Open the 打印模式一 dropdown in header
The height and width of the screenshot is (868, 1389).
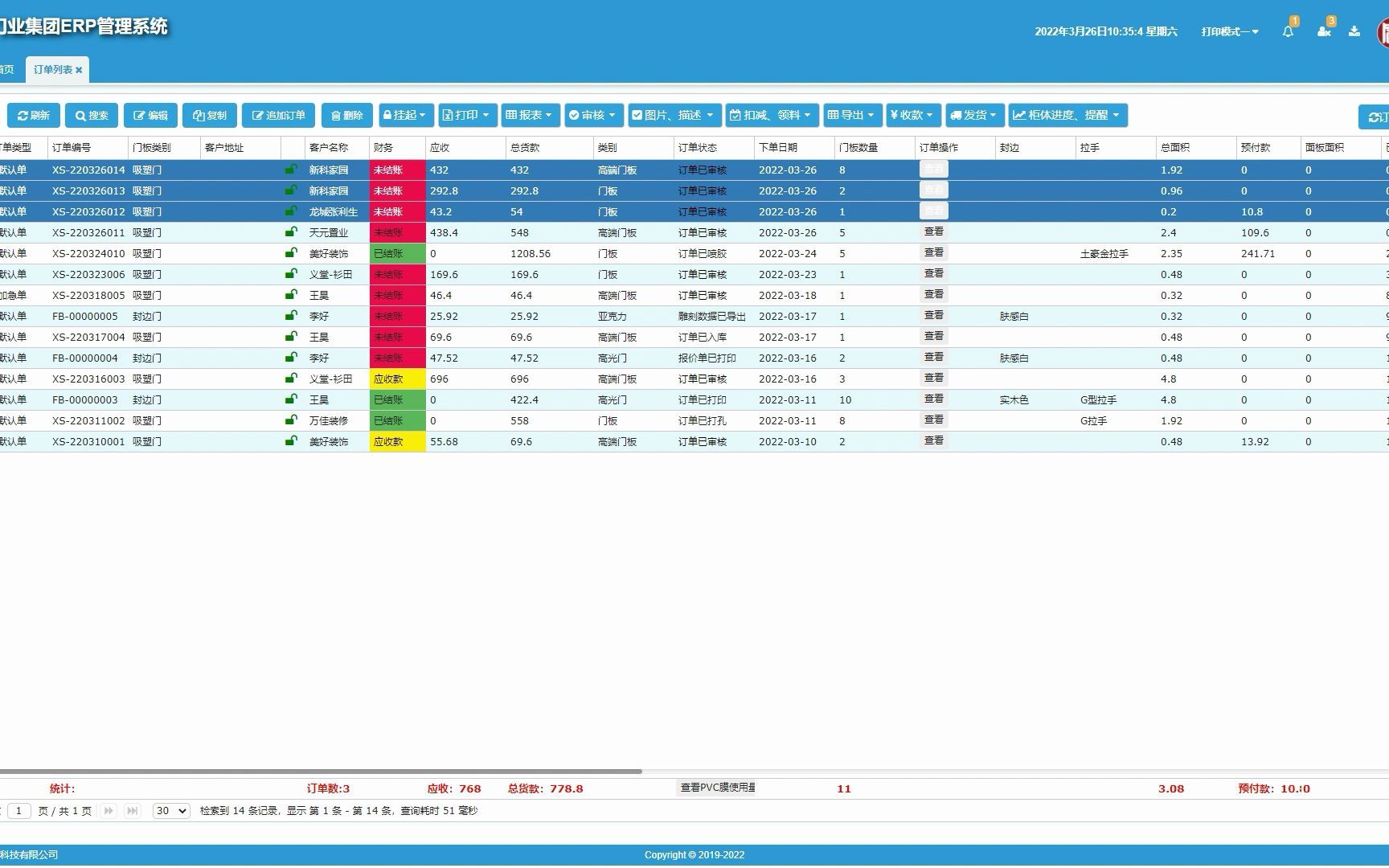pos(1230,31)
